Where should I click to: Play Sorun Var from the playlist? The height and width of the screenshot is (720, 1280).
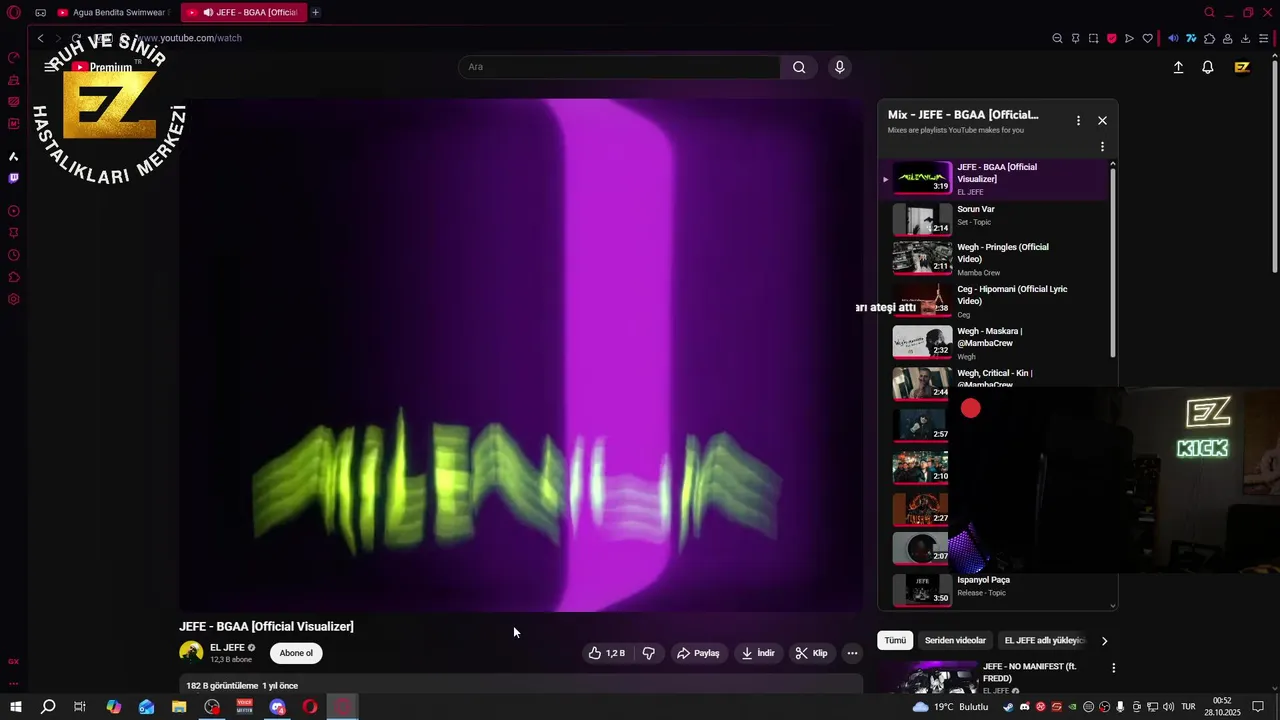click(x=993, y=218)
